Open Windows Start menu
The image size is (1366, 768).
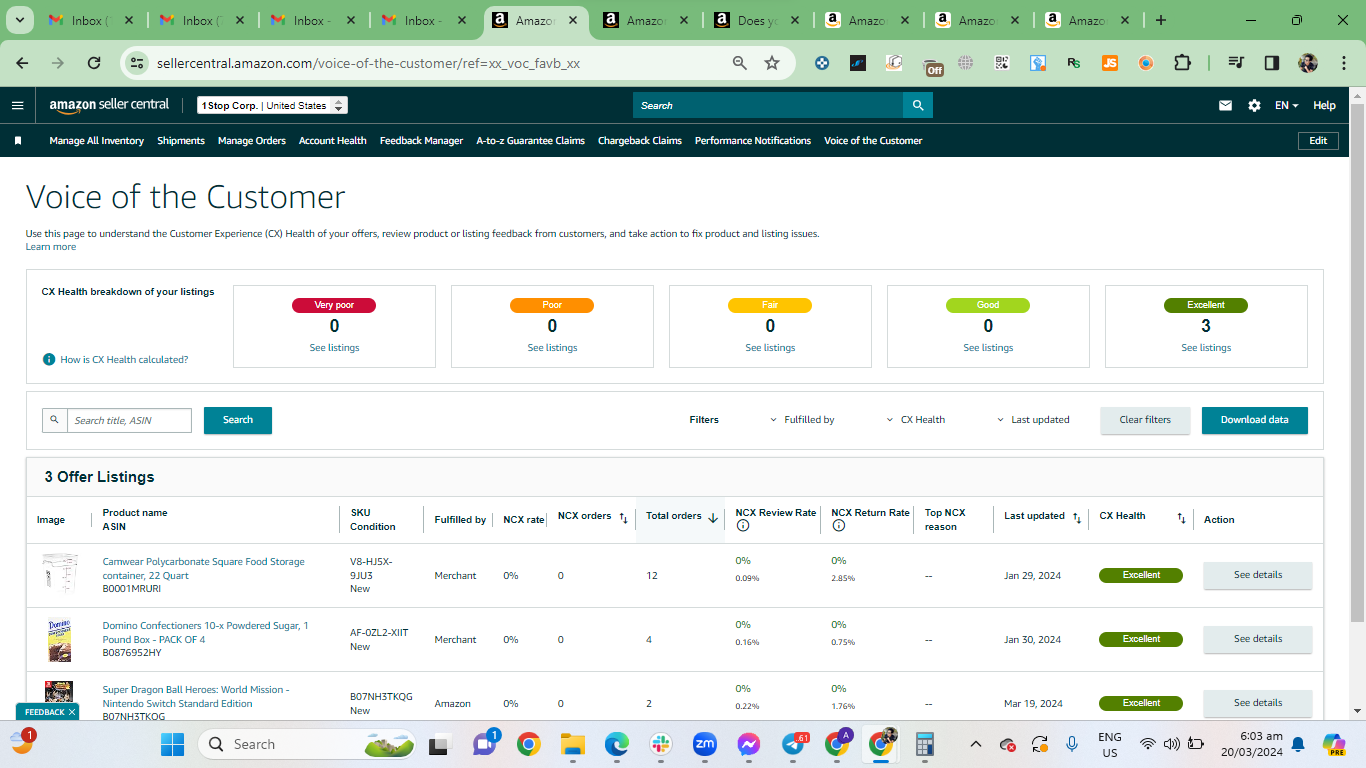pyautogui.click(x=172, y=744)
